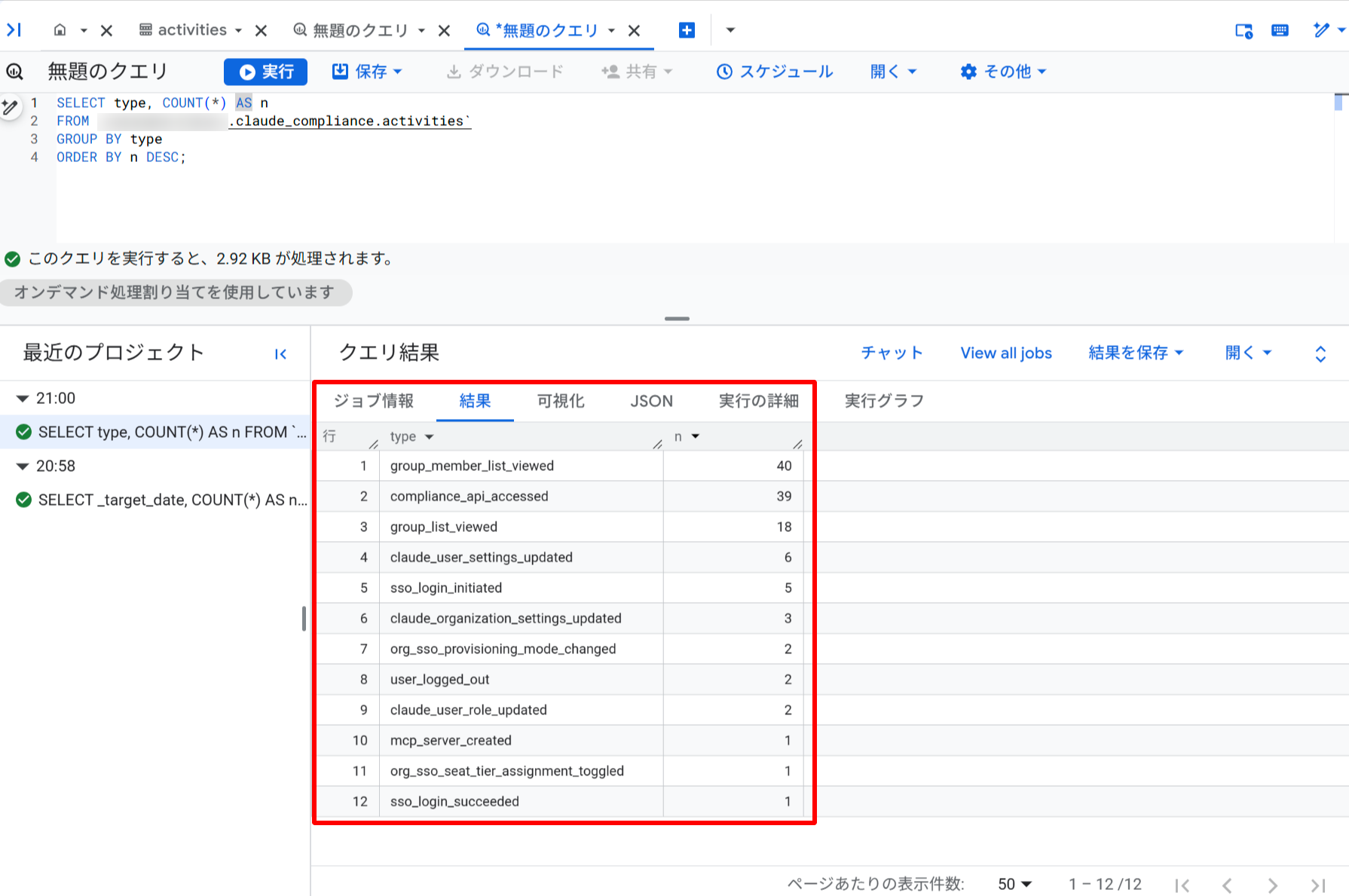Screen dimensions: 1349x896
Task: Click the horizontal pane resize handle
Action: 677,319
